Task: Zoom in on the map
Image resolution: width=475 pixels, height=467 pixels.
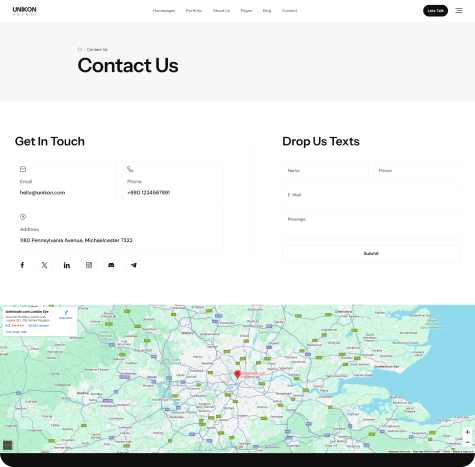Action: (467, 432)
